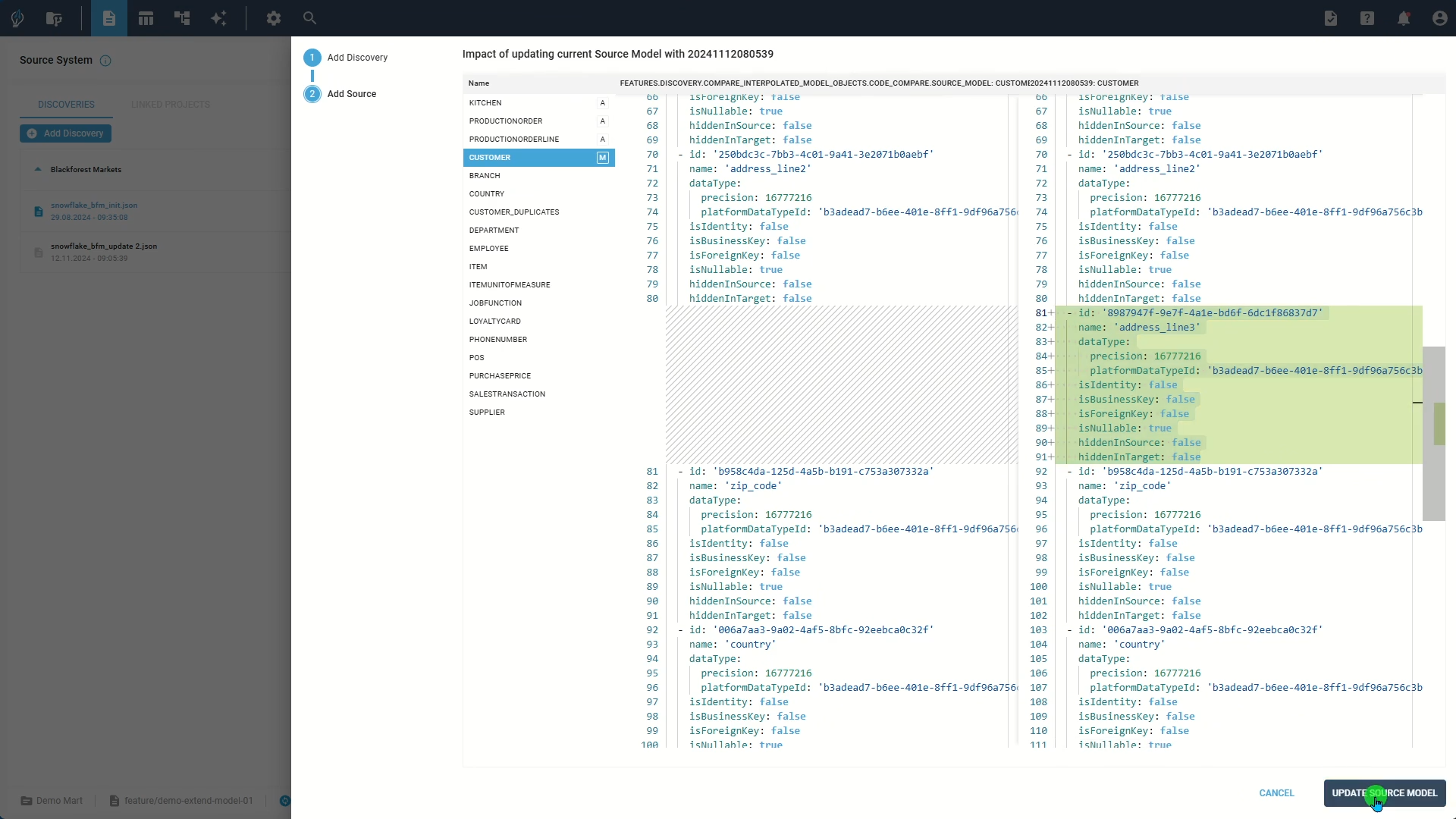Click the Demo Mart project indicator

click(52, 801)
